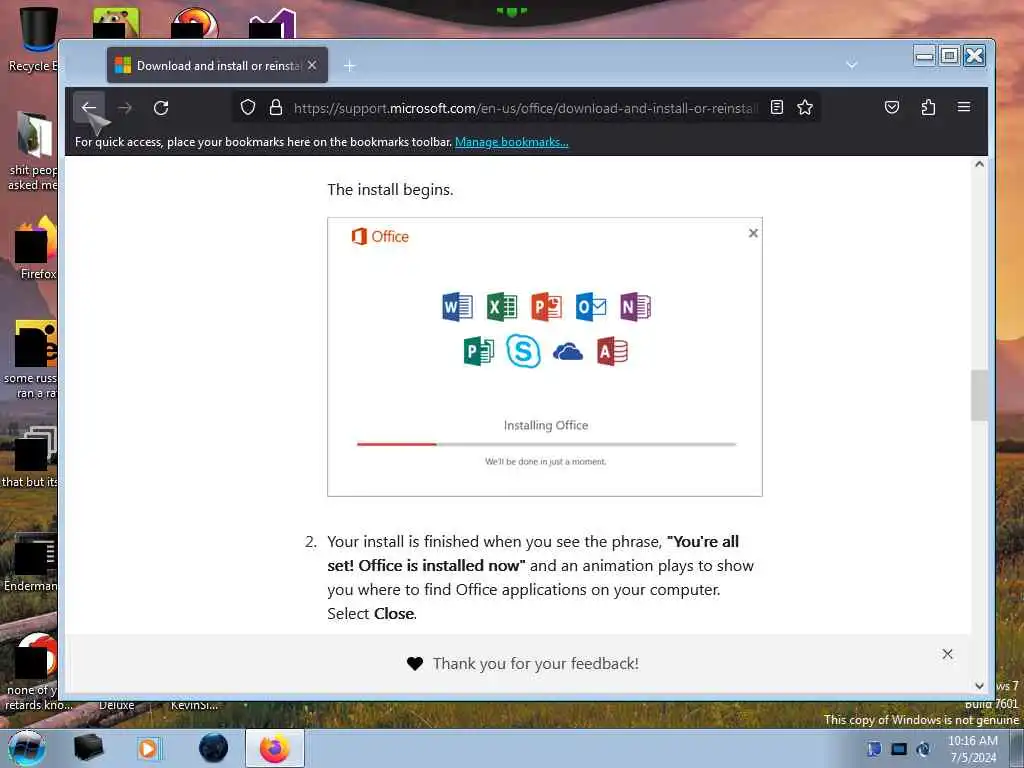The width and height of the screenshot is (1024, 768).
Task: Dismiss the Thank you for feedback banner
Action: coord(947,654)
